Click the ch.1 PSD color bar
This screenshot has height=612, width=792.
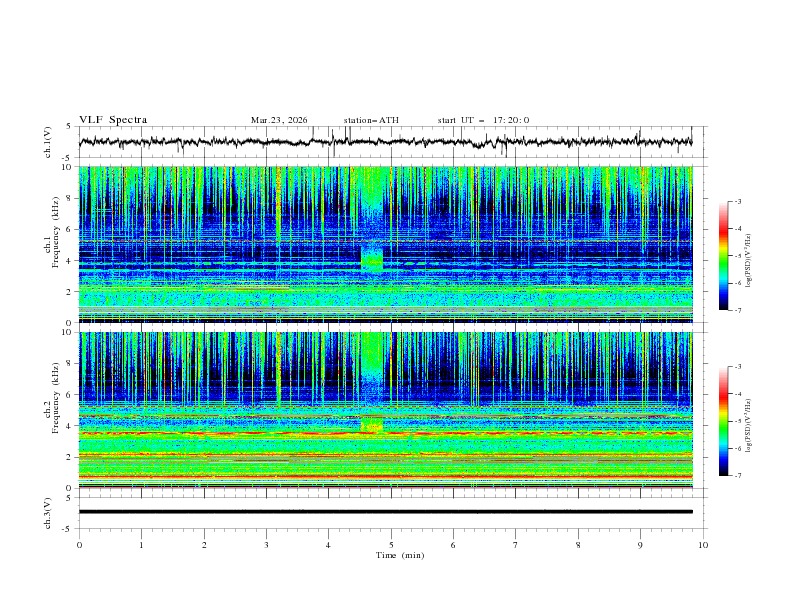tap(723, 256)
